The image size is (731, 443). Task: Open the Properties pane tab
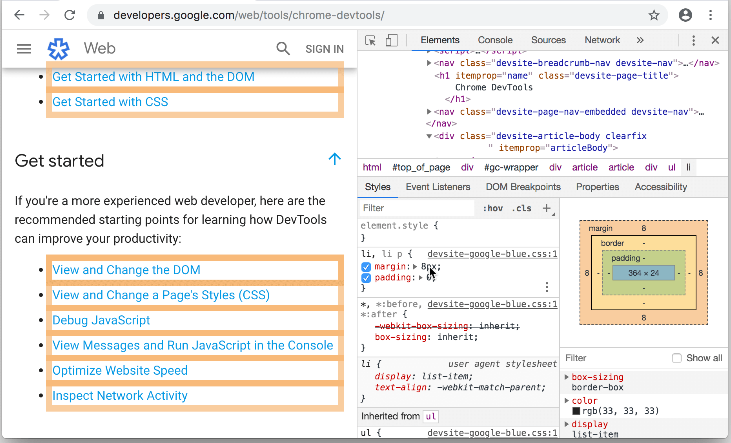[x=598, y=187]
